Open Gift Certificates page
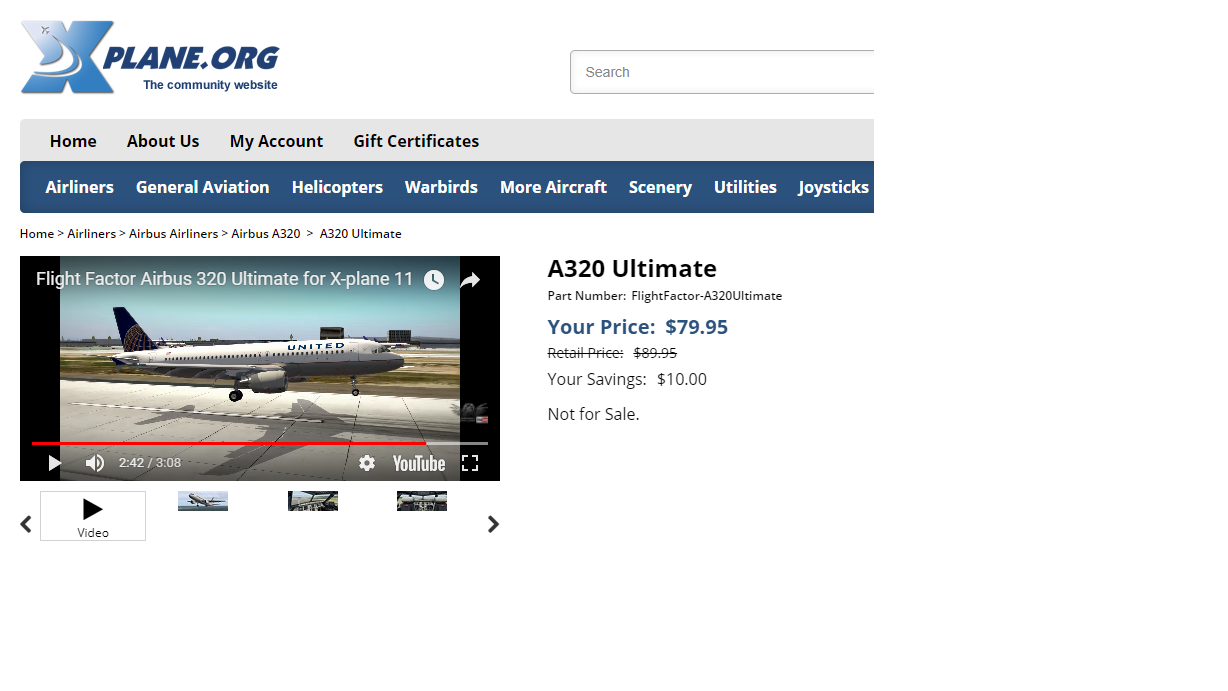Image resolution: width=1228 pixels, height=691 pixels. [416, 141]
